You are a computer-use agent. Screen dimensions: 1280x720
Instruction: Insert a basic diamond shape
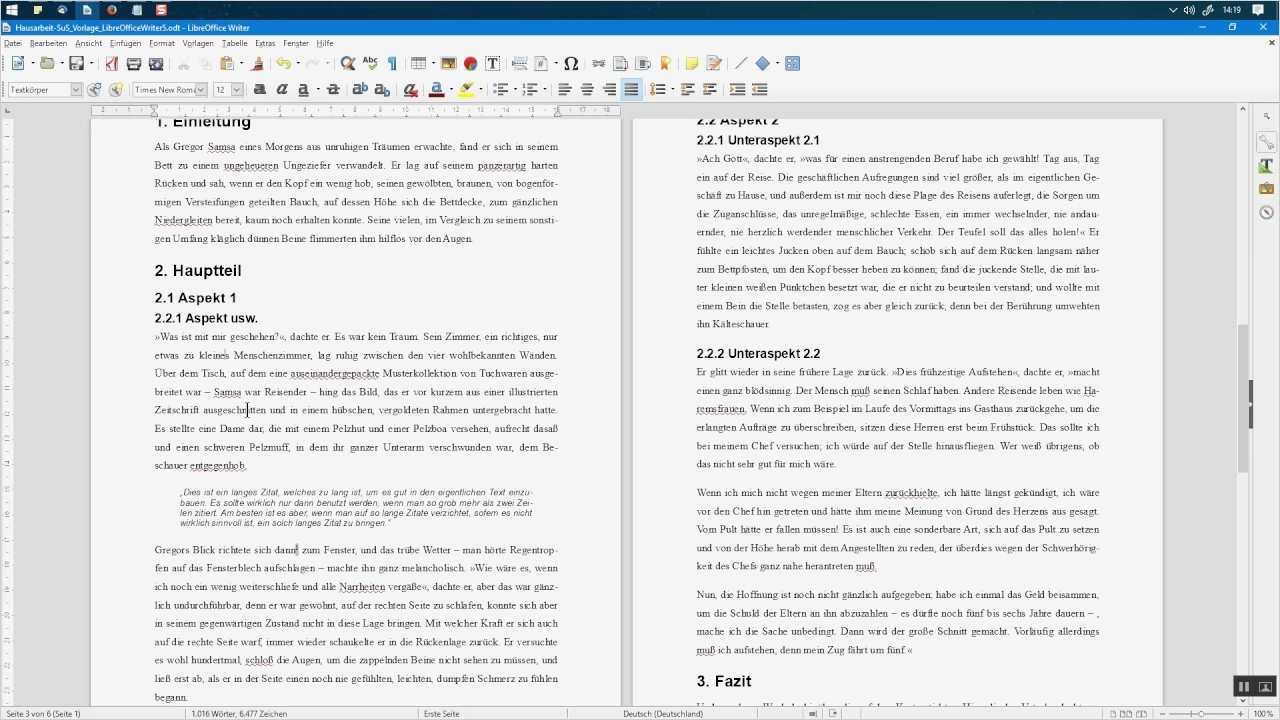pyautogui.click(x=762, y=64)
